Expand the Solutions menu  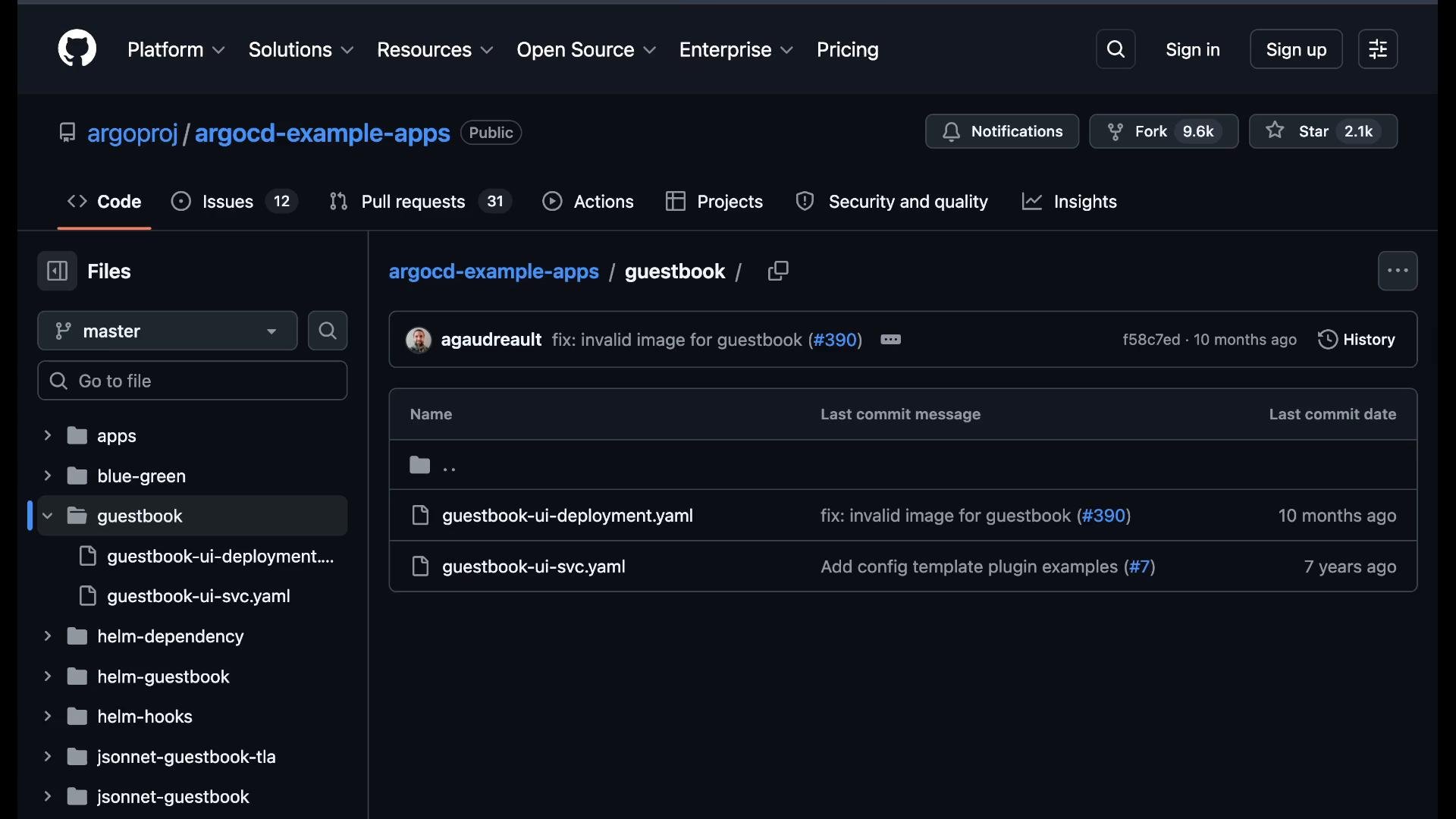click(301, 50)
